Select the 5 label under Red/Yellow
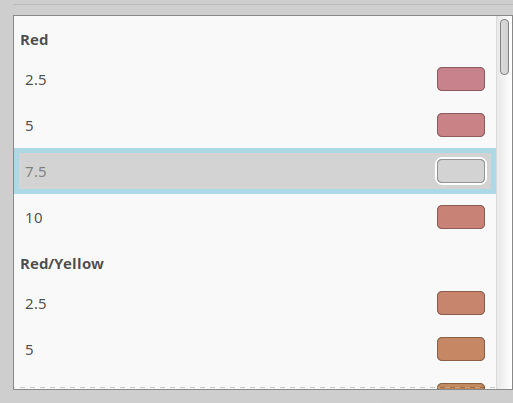The width and height of the screenshot is (513, 403). tap(29, 350)
